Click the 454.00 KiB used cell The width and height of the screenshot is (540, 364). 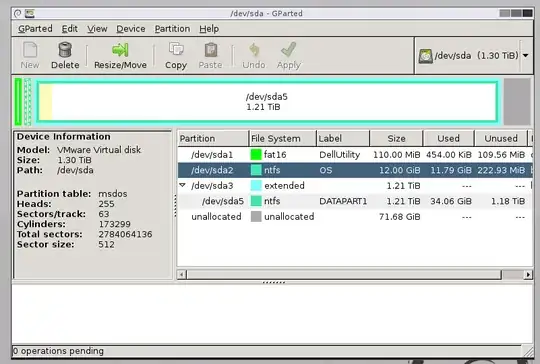tap(448, 155)
